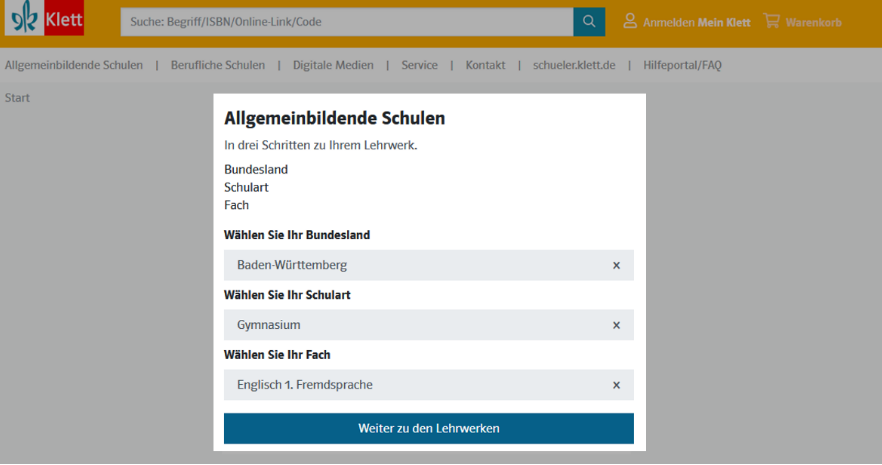882x465 pixels.
Task: Open the Service menu item
Action: [x=419, y=65]
